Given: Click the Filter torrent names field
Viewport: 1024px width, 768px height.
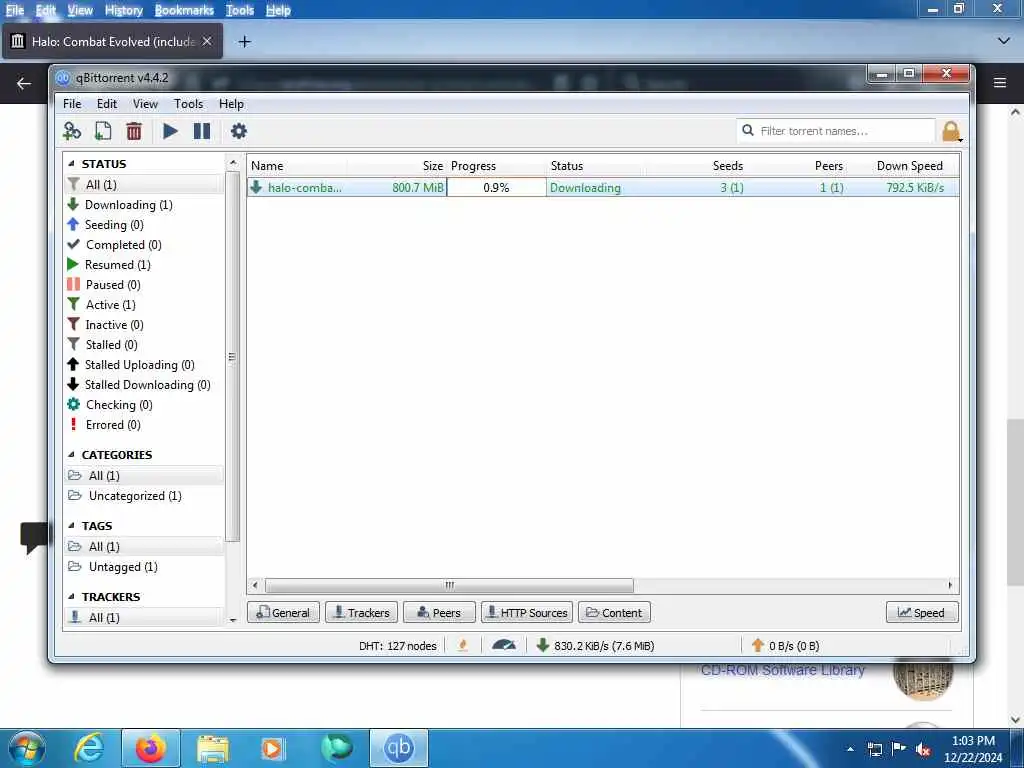Looking at the screenshot, I should [x=835, y=131].
